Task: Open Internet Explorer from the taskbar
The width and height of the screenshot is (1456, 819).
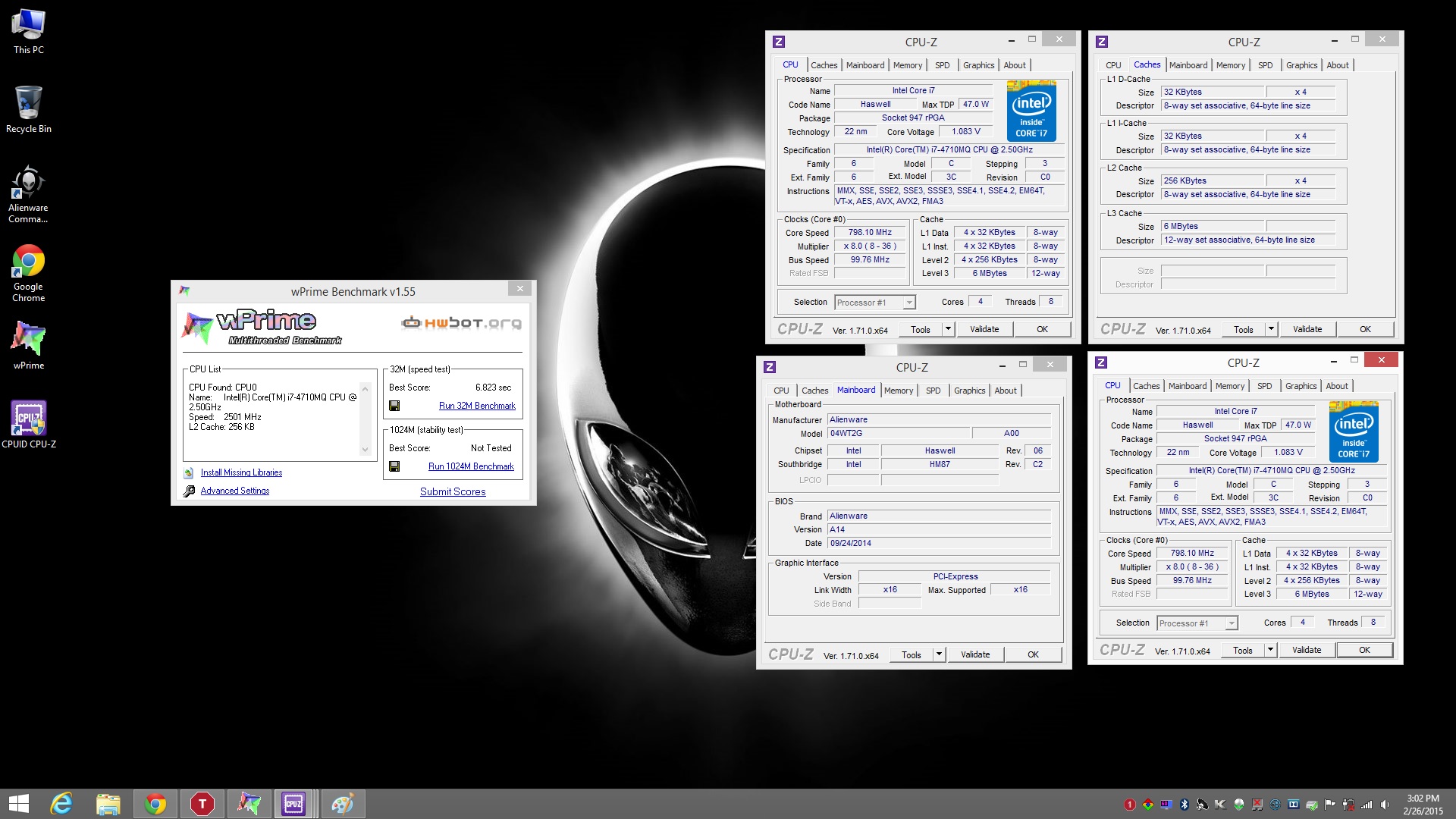Action: (x=61, y=804)
